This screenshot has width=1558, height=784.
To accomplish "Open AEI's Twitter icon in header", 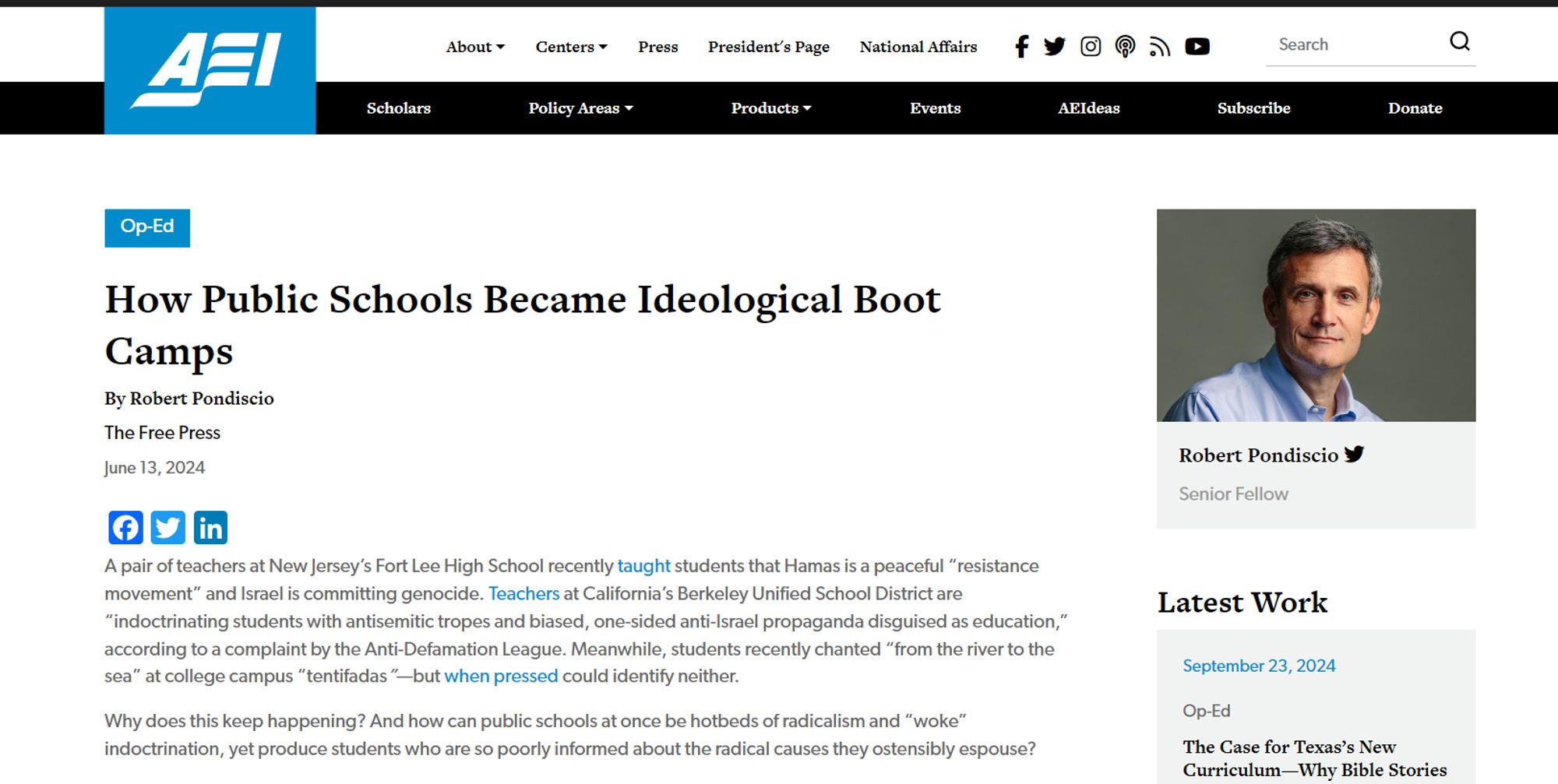I will tap(1055, 47).
